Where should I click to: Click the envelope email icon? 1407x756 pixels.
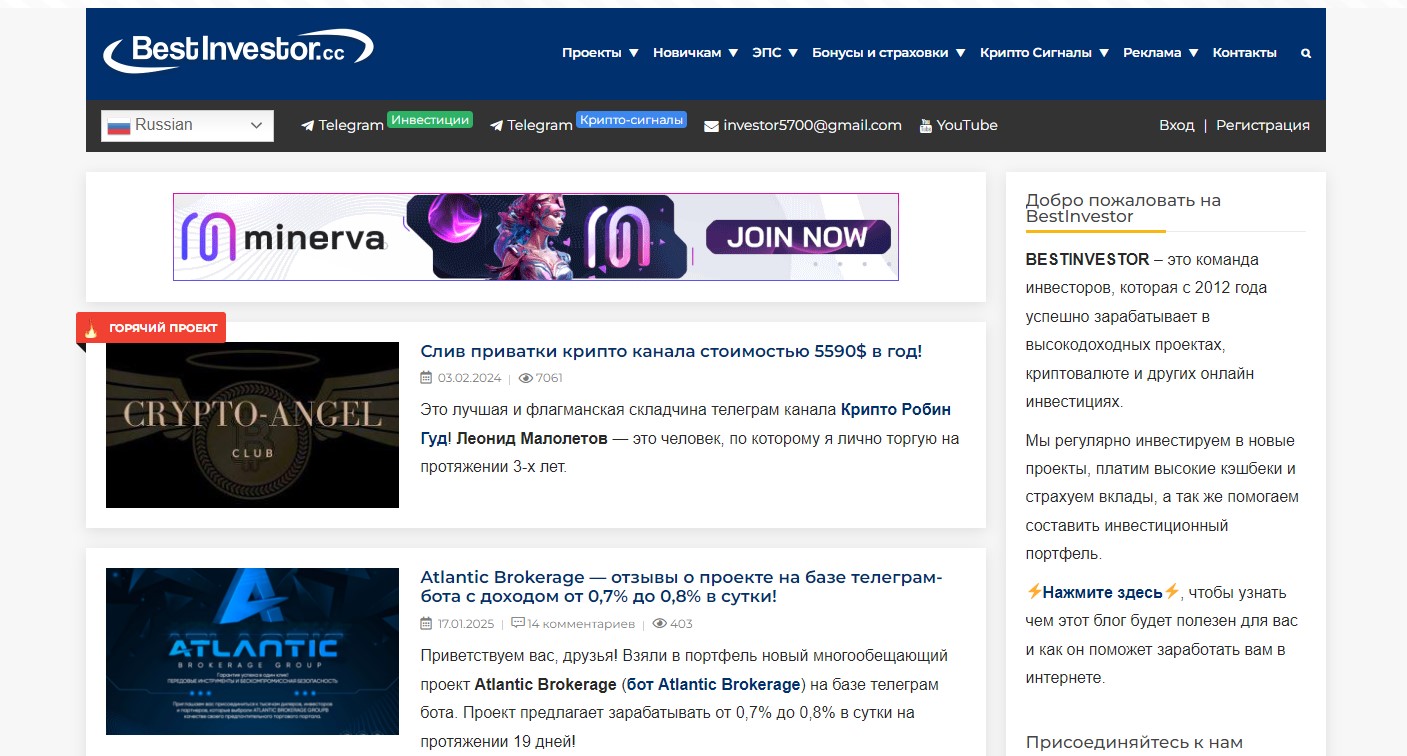[711, 126]
